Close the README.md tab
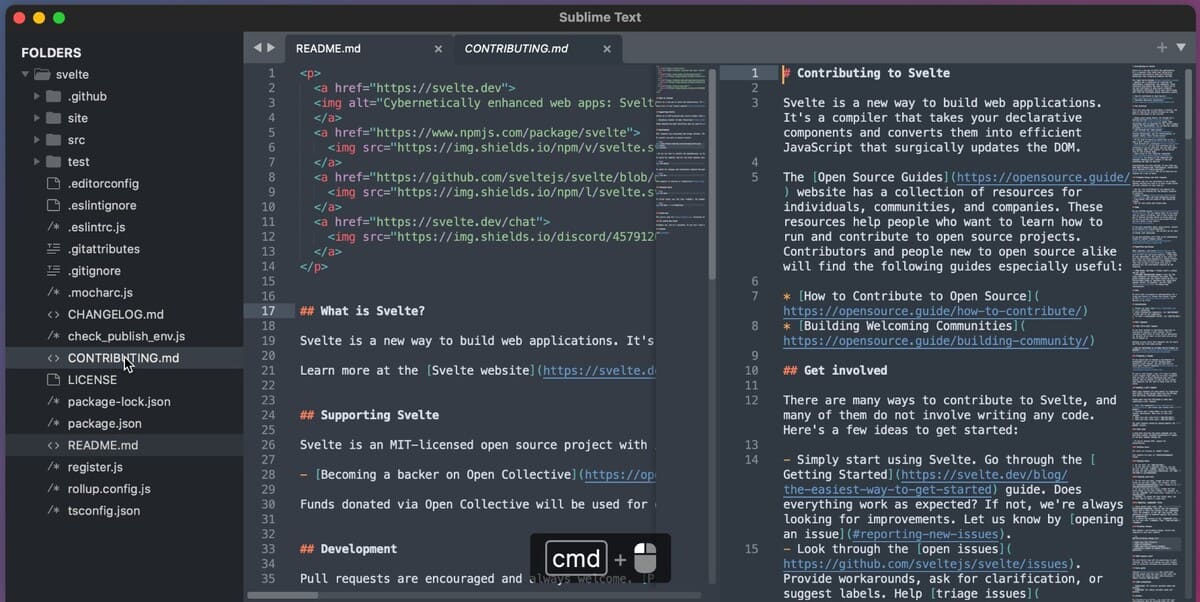The width and height of the screenshot is (1200, 602). coord(437,47)
